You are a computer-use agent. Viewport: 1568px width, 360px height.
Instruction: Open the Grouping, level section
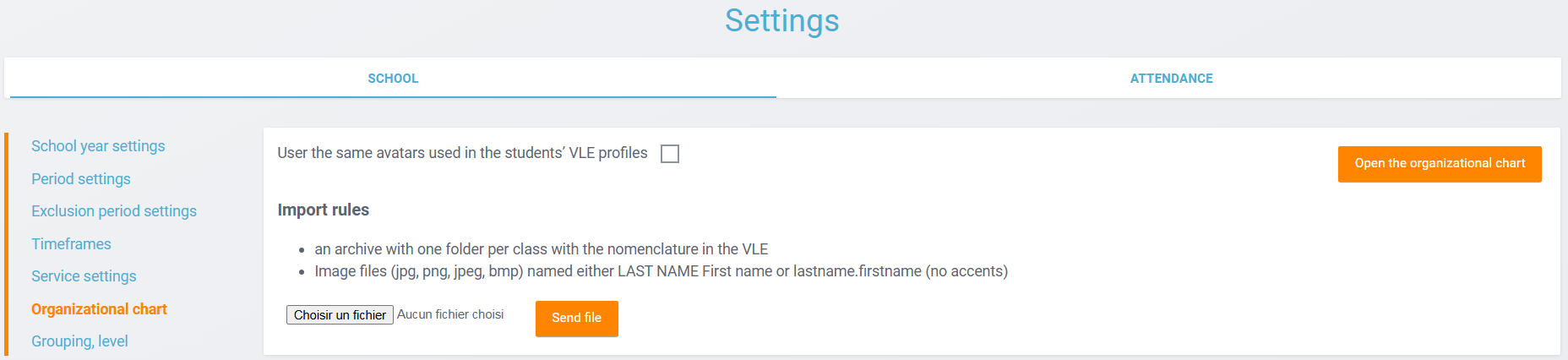[79, 341]
